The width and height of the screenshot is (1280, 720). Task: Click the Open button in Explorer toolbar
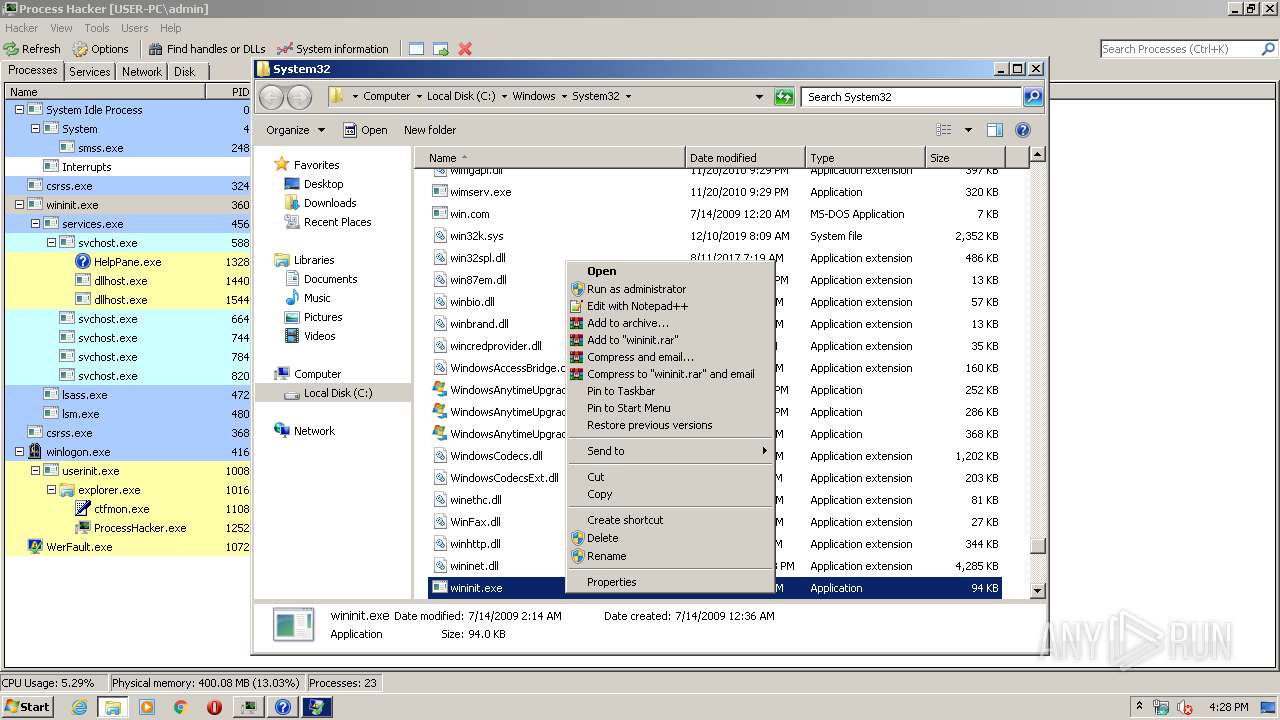(x=365, y=130)
